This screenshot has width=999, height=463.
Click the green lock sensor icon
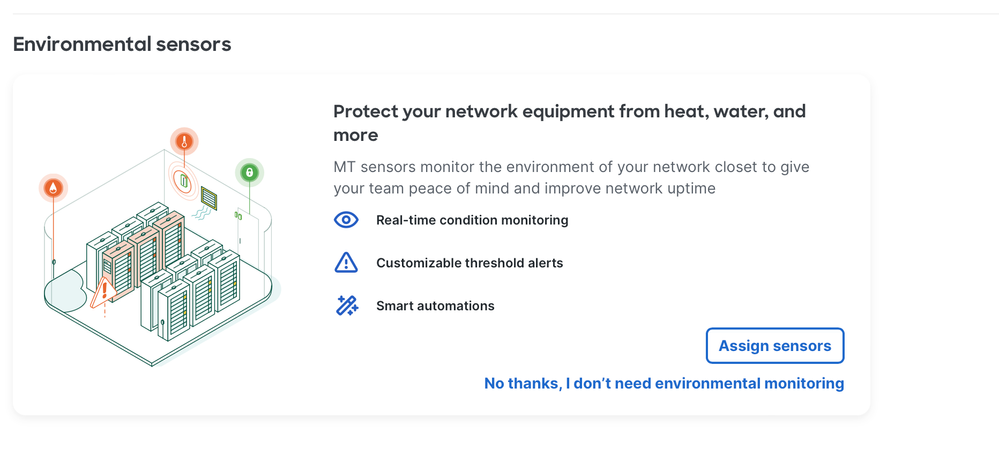pyautogui.click(x=249, y=173)
